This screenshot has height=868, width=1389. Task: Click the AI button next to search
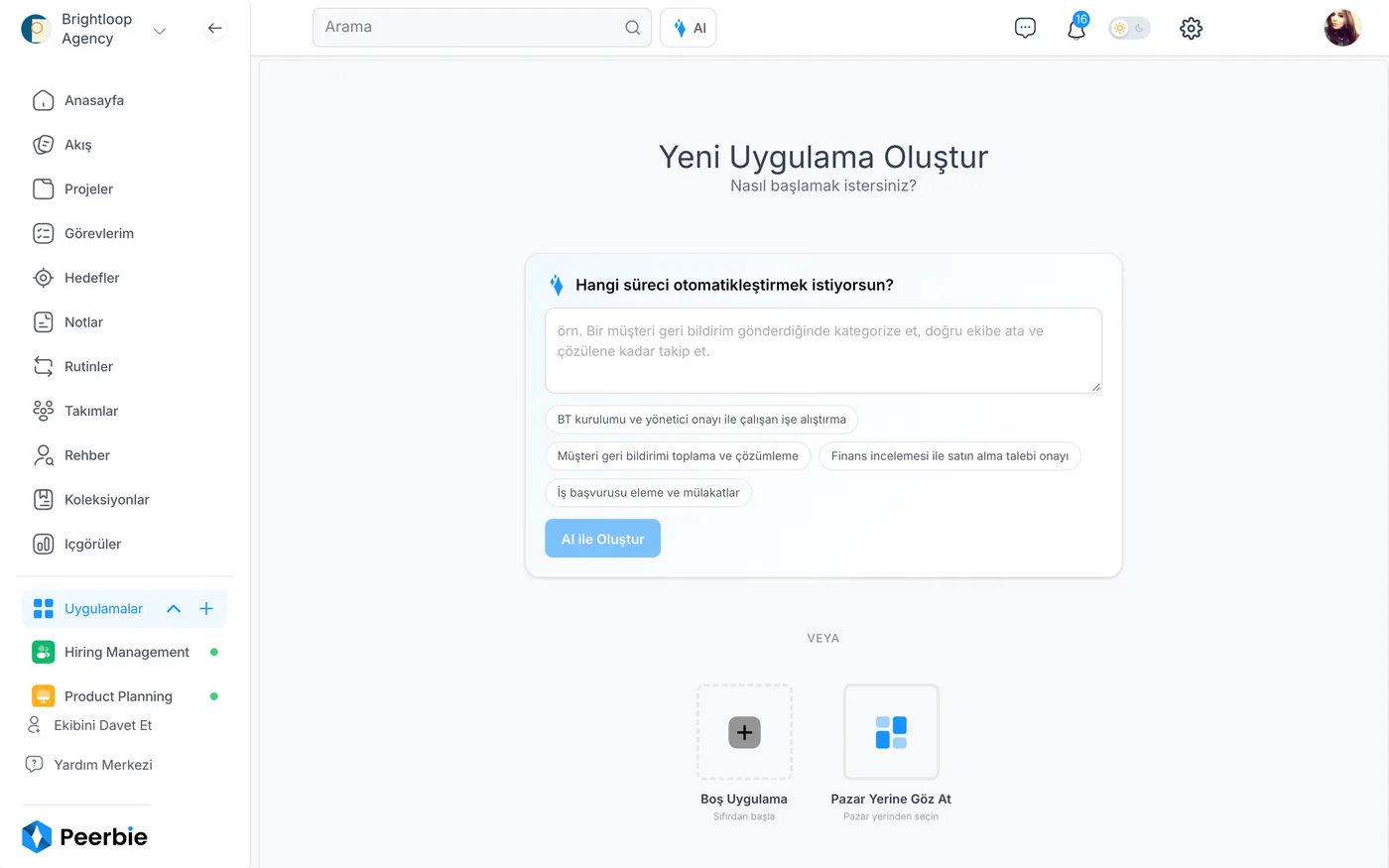pyautogui.click(x=688, y=28)
